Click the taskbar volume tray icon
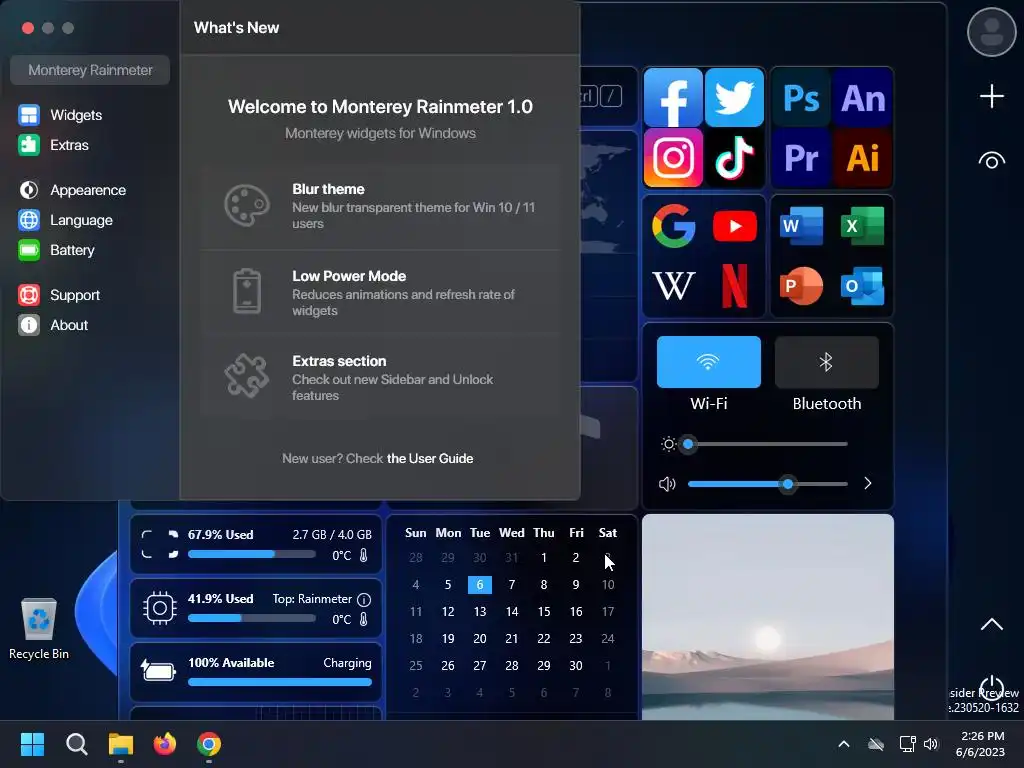This screenshot has width=1024, height=768. (931, 744)
